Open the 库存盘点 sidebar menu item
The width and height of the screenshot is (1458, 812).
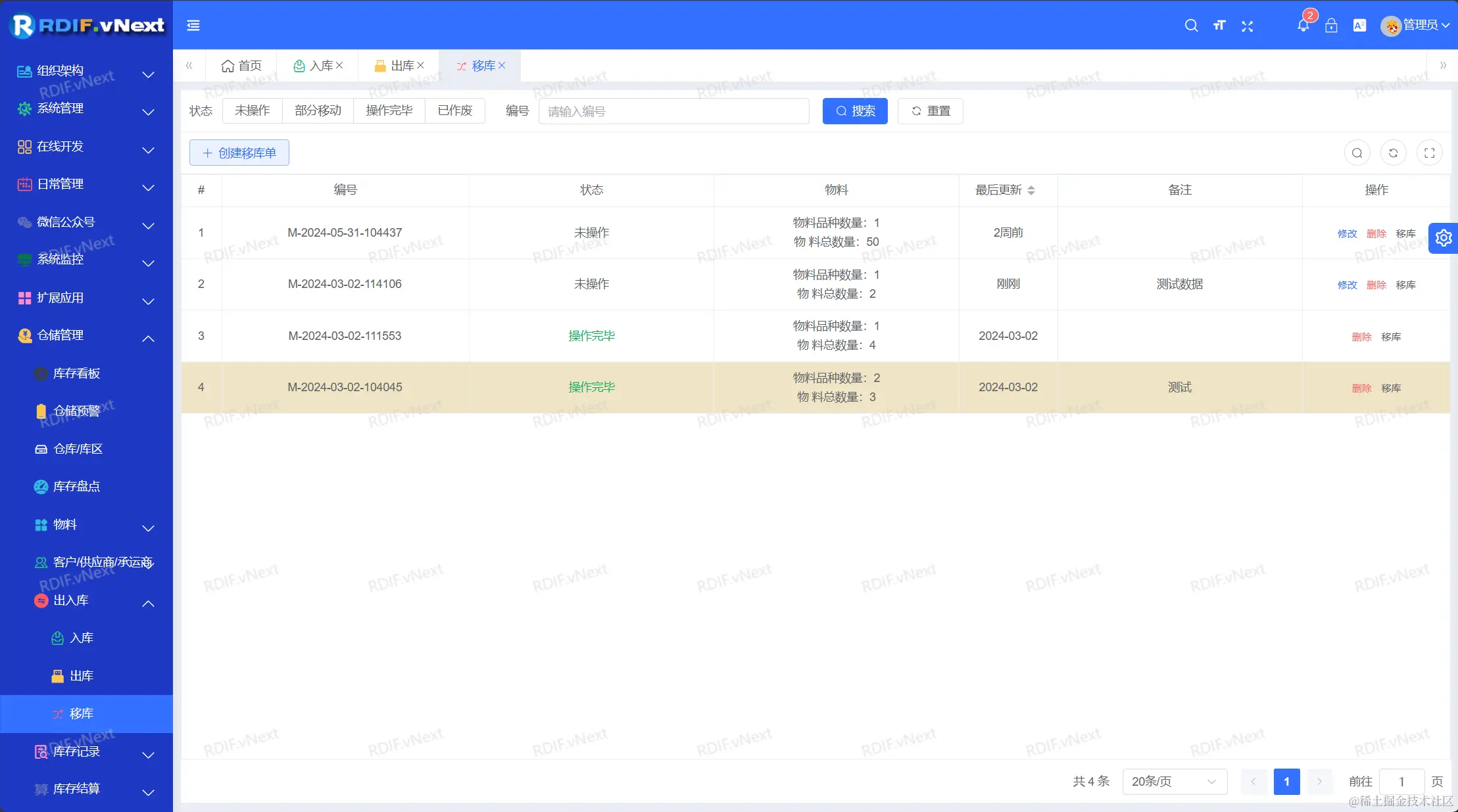pos(76,487)
